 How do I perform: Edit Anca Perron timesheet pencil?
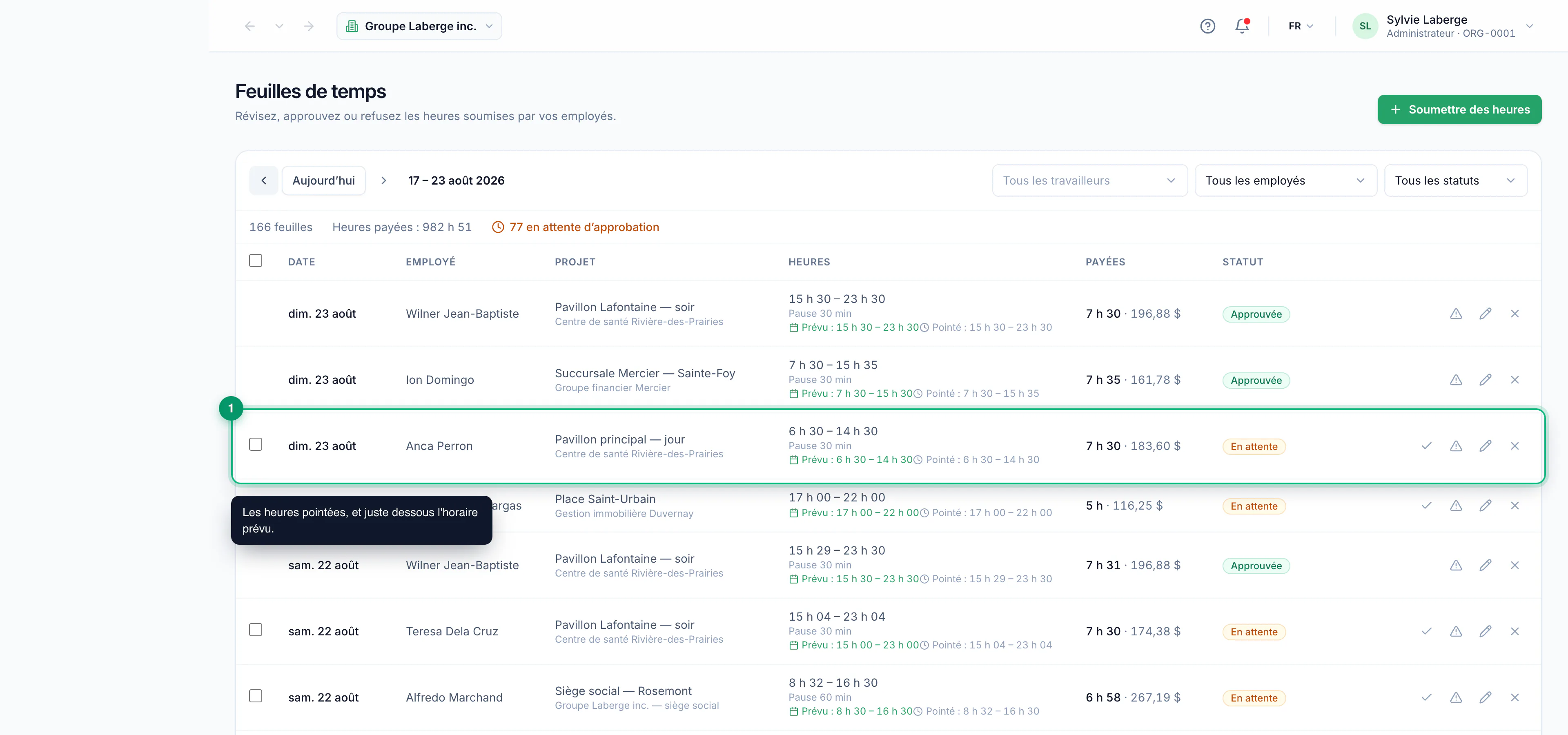click(x=1485, y=446)
